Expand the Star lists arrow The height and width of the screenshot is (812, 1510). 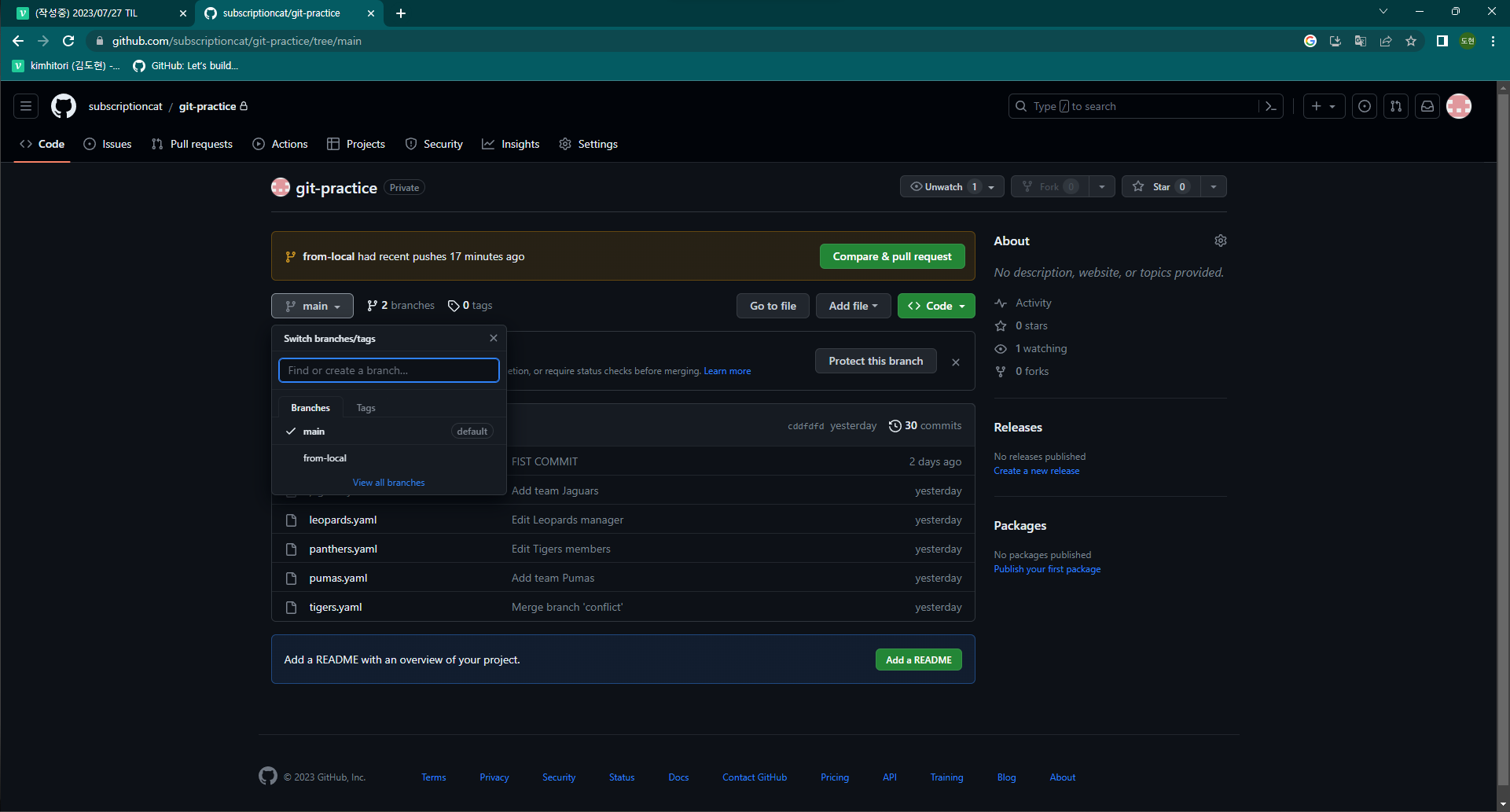(x=1214, y=186)
